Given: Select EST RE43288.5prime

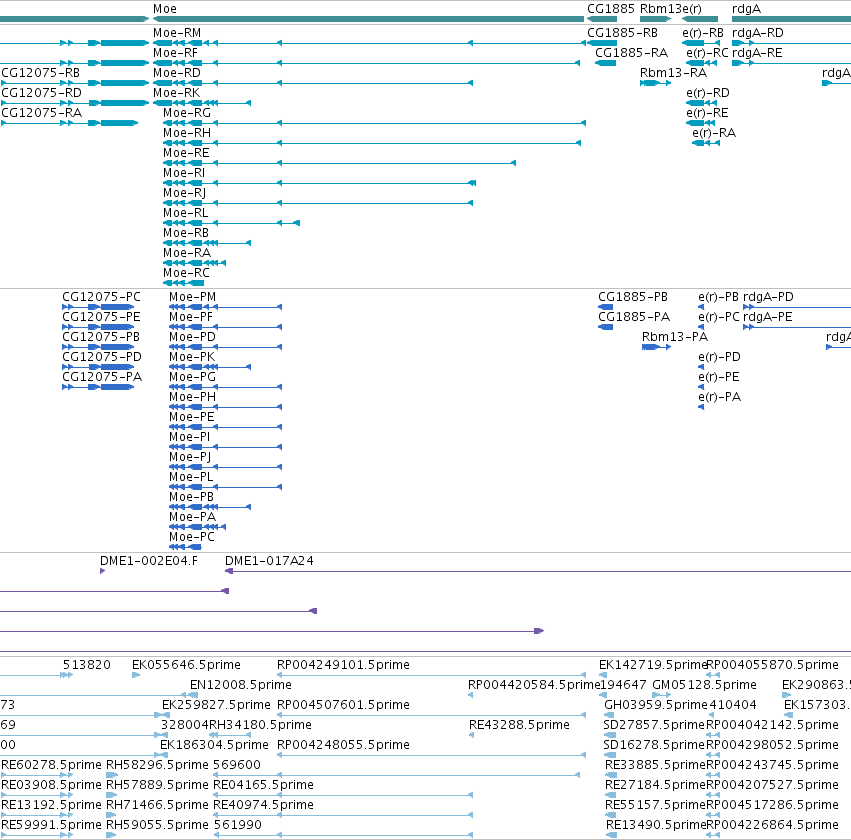Looking at the screenshot, I should (519, 726).
